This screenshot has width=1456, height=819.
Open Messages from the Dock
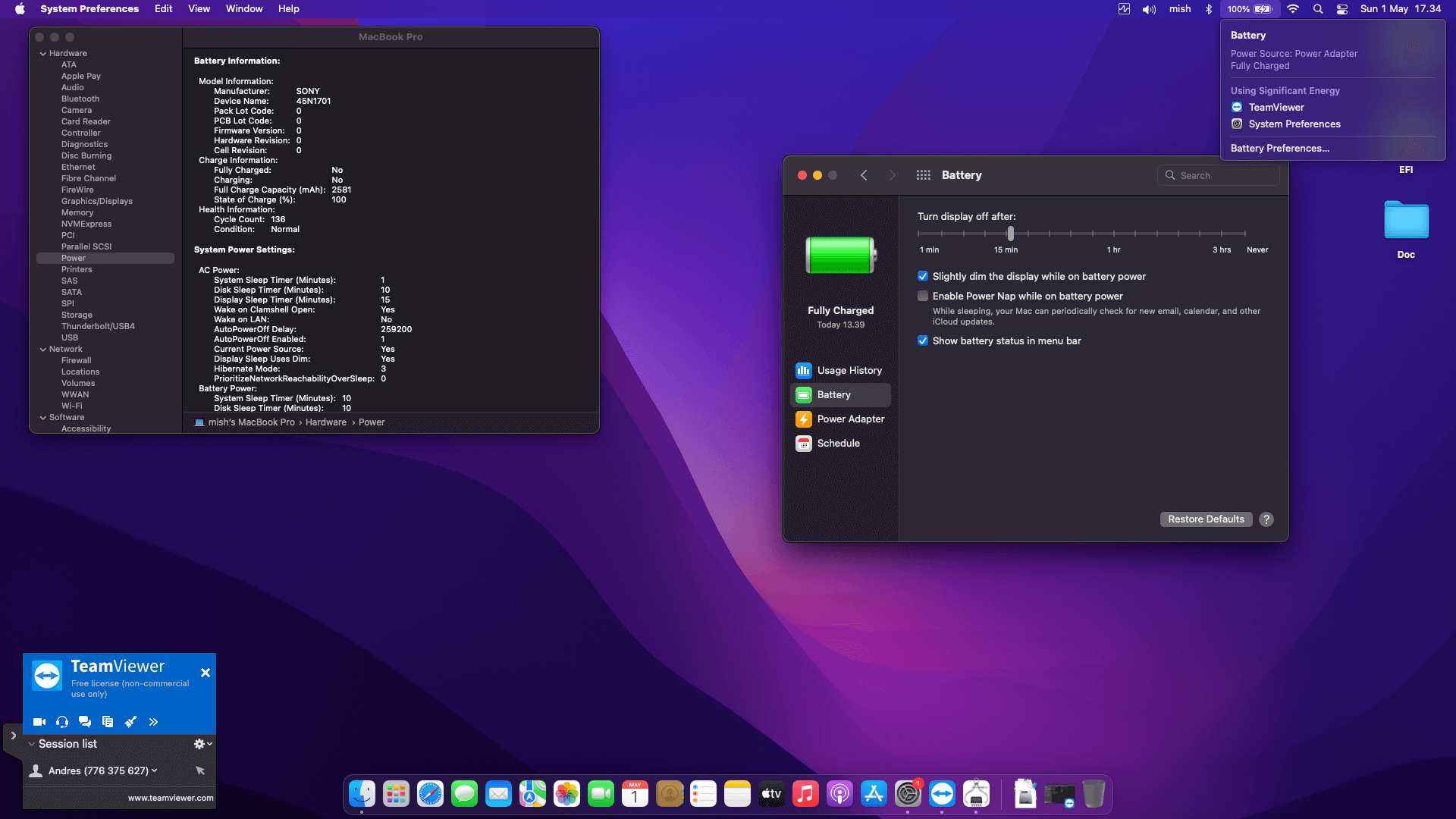pyautogui.click(x=464, y=794)
